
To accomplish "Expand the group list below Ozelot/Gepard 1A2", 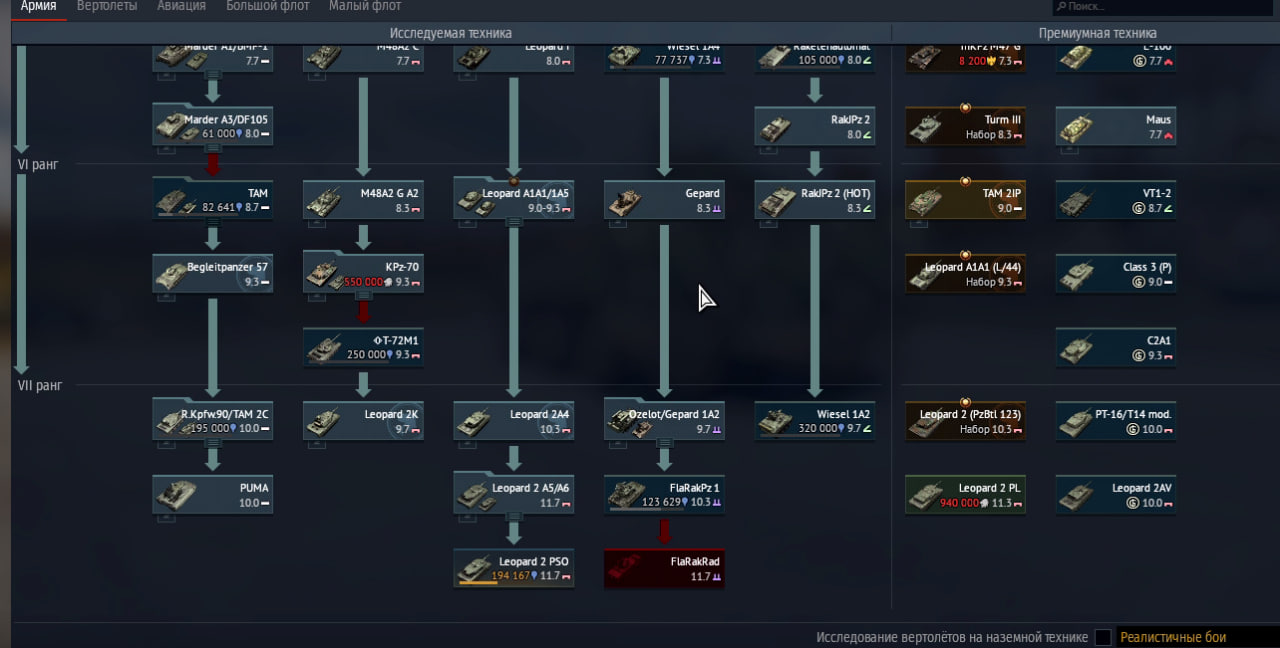I will click(664, 444).
